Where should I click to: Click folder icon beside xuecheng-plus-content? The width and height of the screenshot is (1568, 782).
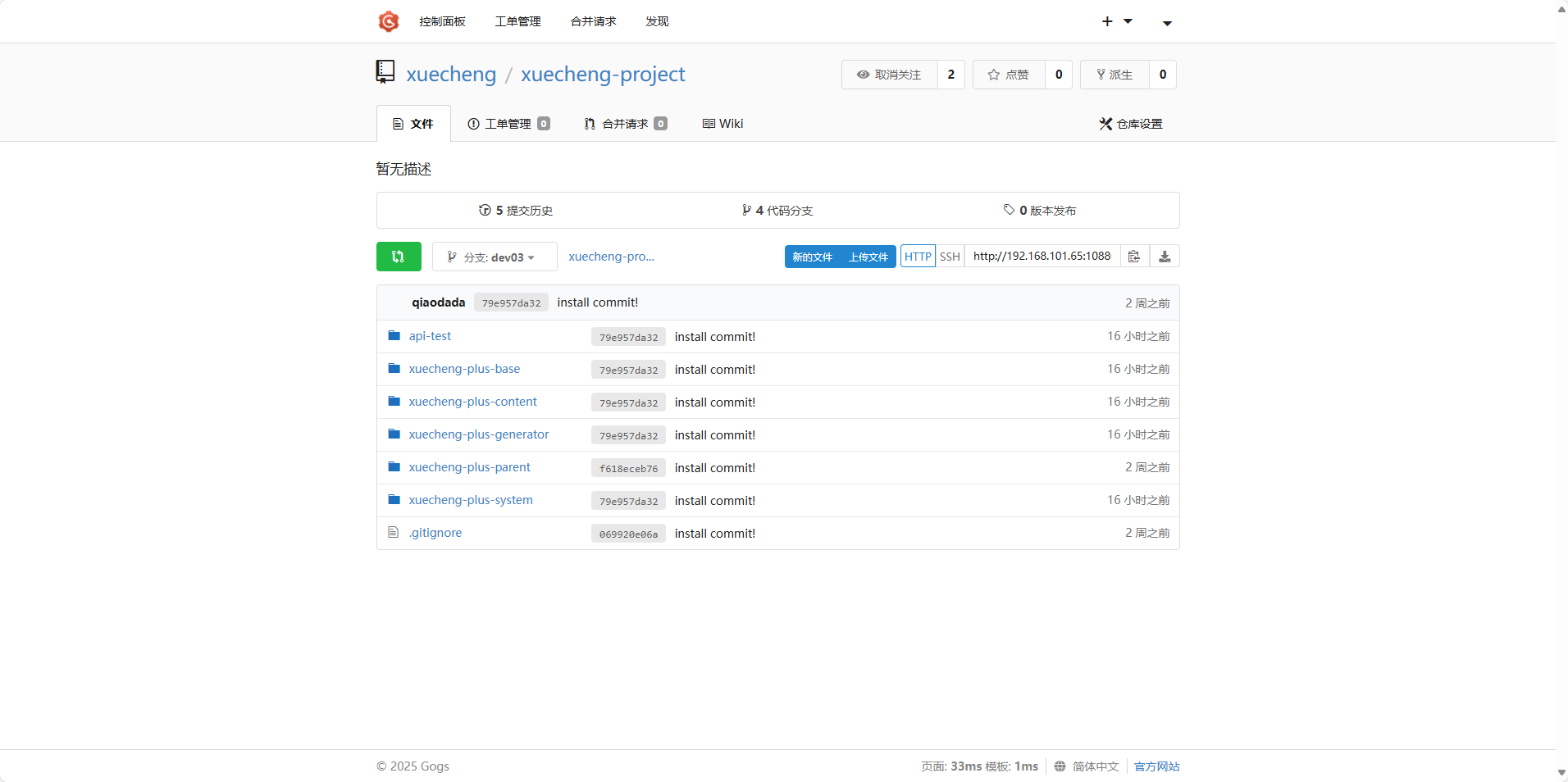tap(394, 402)
